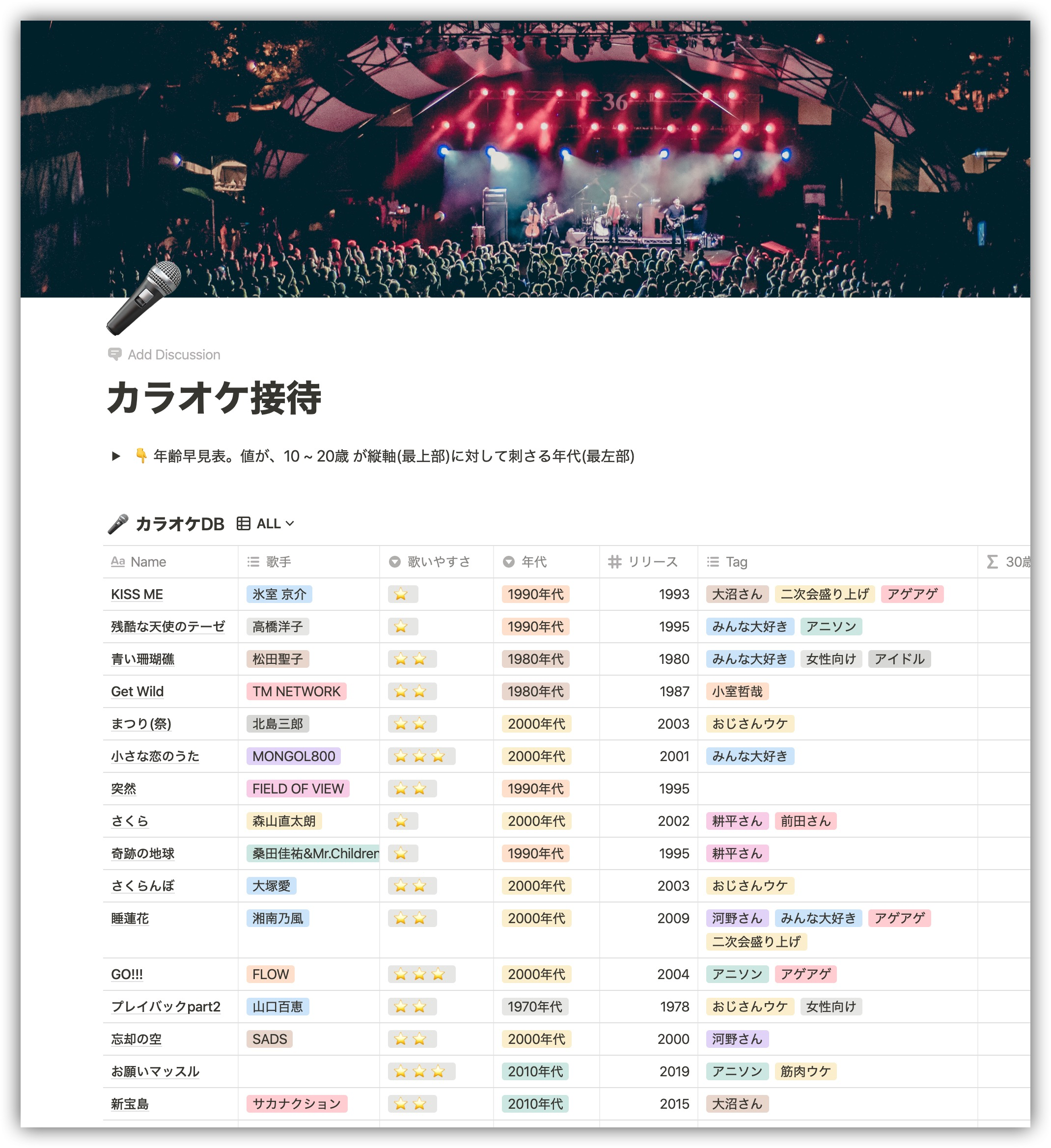Click the Tag column list icon

(x=713, y=561)
